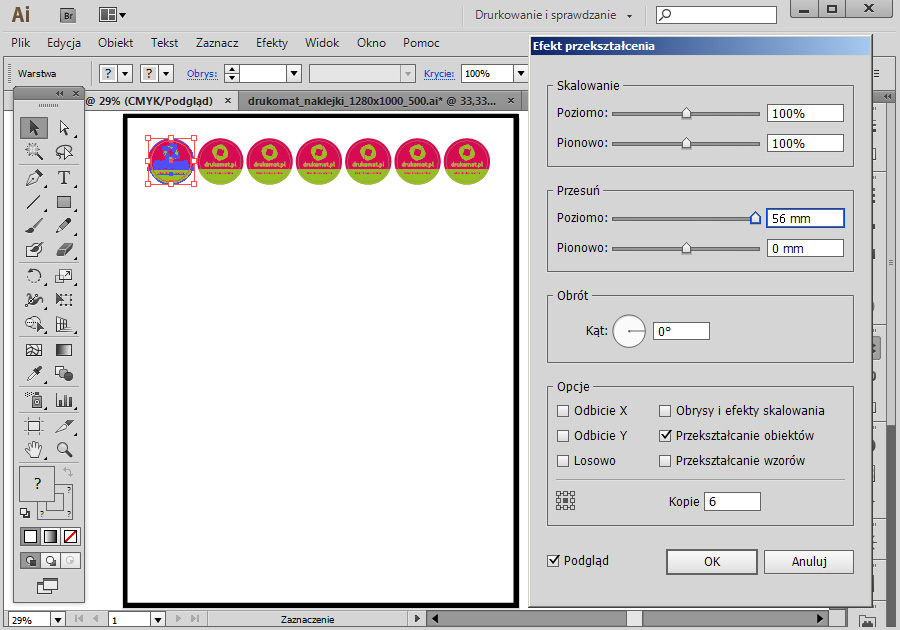
Task: Open the Obrys stroke weight dropdown
Action: (294, 73)
